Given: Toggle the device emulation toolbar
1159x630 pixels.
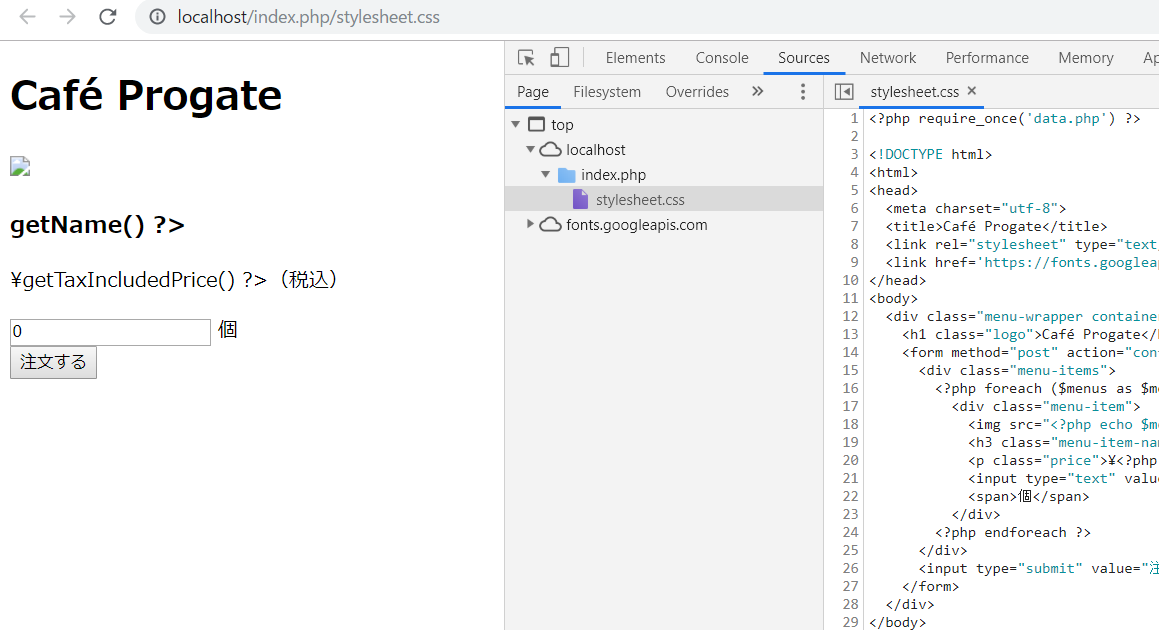Looking at the screenshot, I should pos(559,57).
